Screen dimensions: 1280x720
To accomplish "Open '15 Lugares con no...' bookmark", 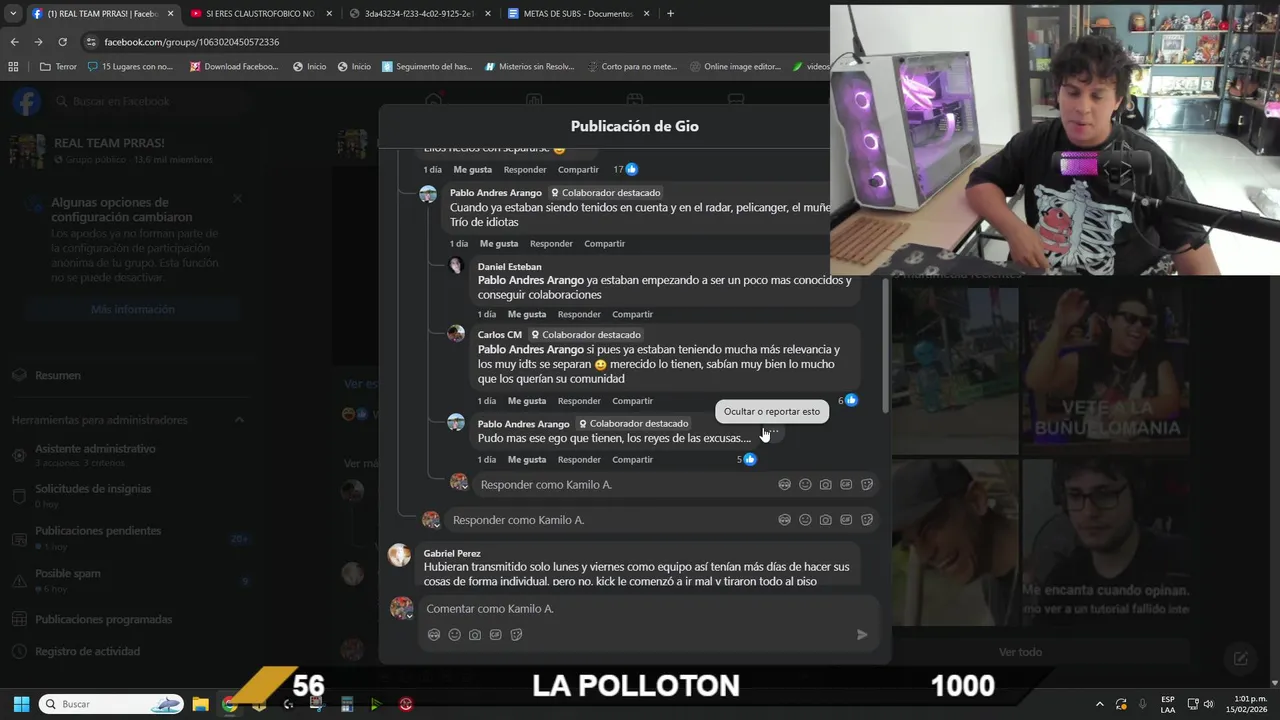I will 130,67.
